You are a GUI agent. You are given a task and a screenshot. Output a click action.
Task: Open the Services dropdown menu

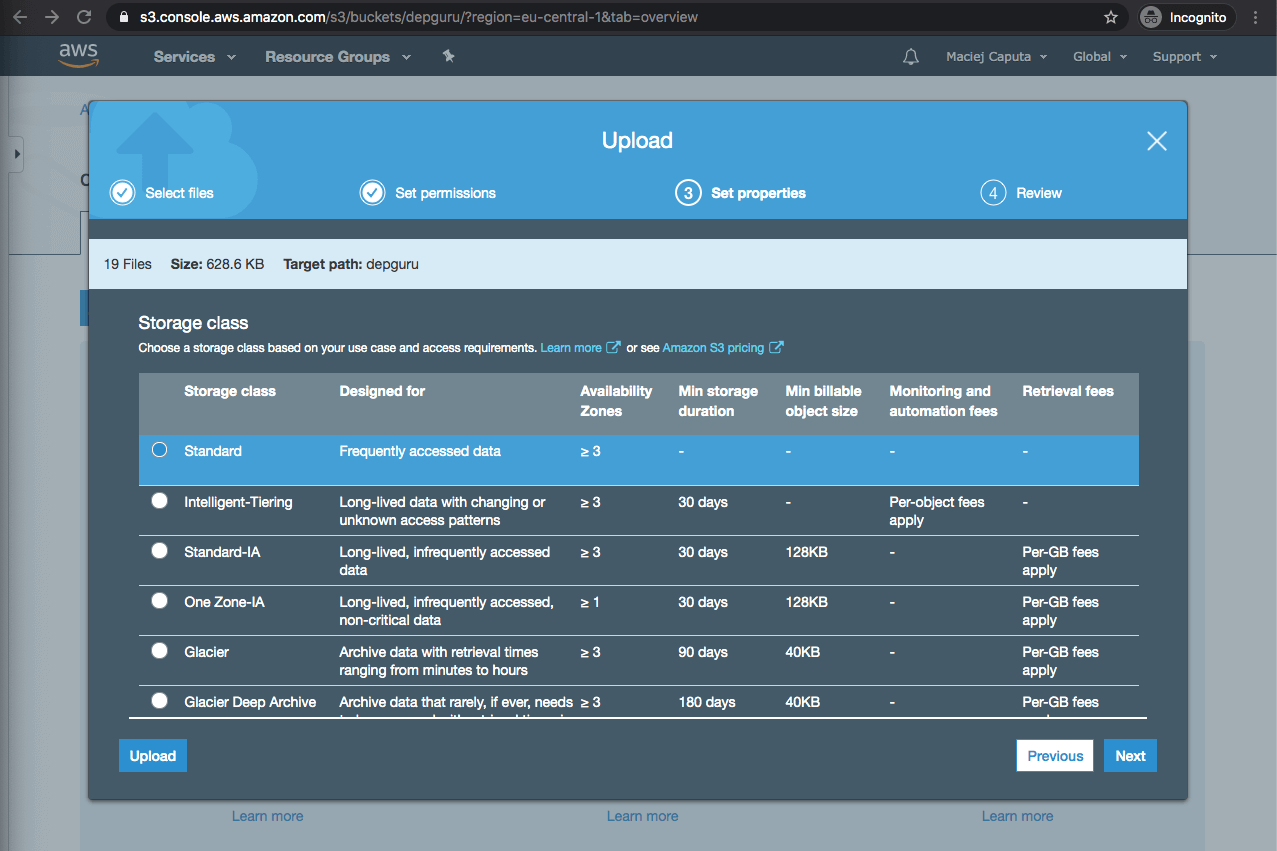pyautogui.click(x=194, y=57)
